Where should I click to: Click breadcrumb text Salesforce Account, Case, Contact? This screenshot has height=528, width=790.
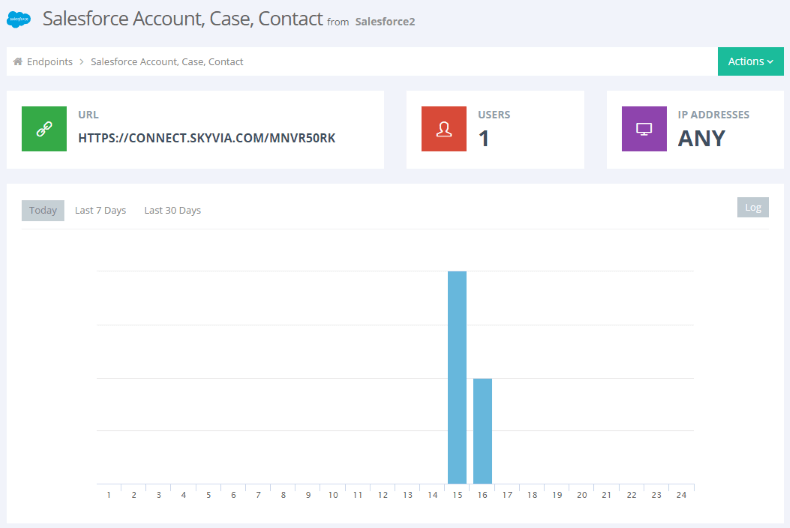tap(167, 61)
